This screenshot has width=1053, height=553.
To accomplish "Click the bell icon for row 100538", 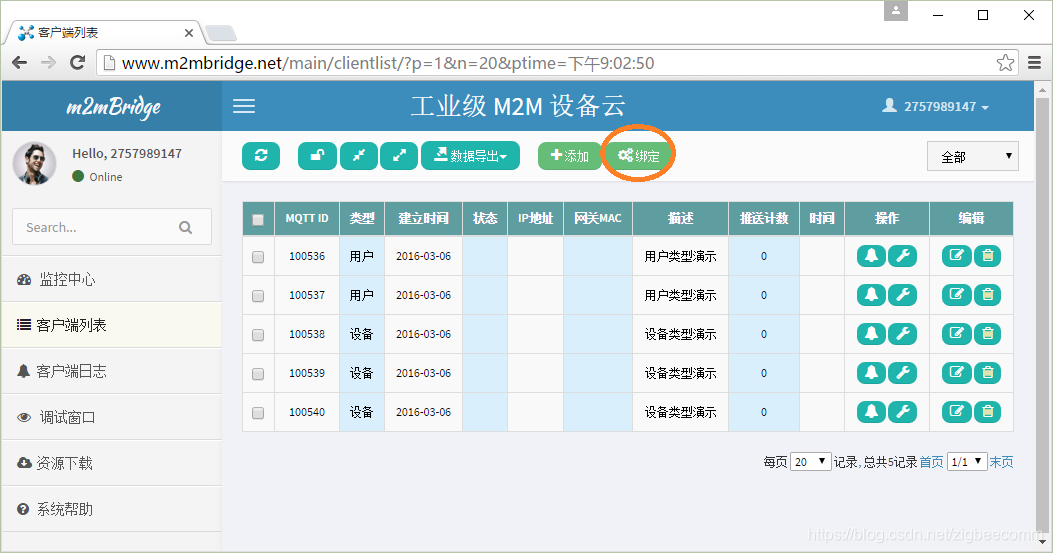I will pos(871,334).
